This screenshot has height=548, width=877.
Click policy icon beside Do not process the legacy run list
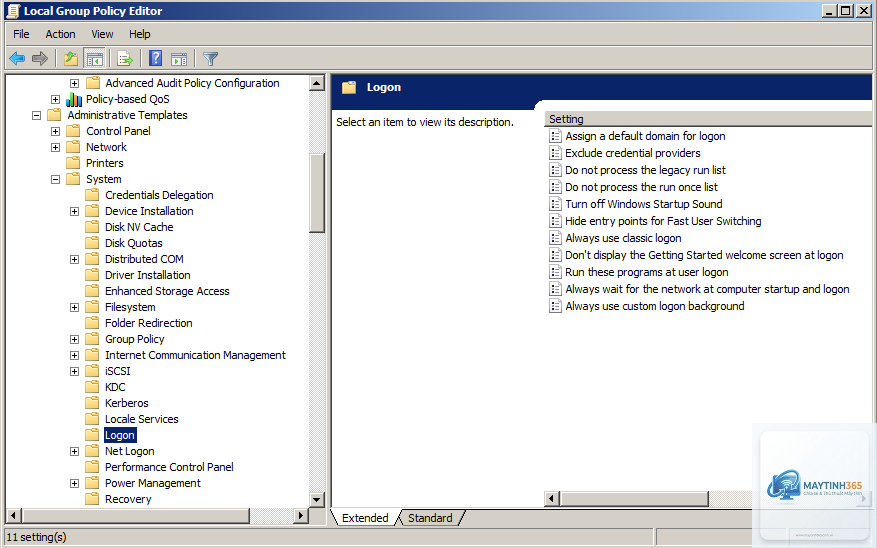(x=555, y=170)
